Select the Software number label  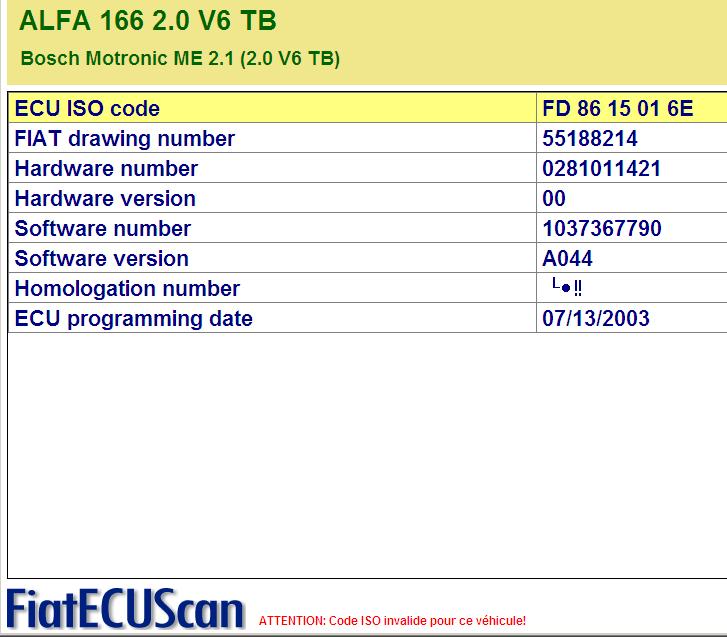pos(102,228)
